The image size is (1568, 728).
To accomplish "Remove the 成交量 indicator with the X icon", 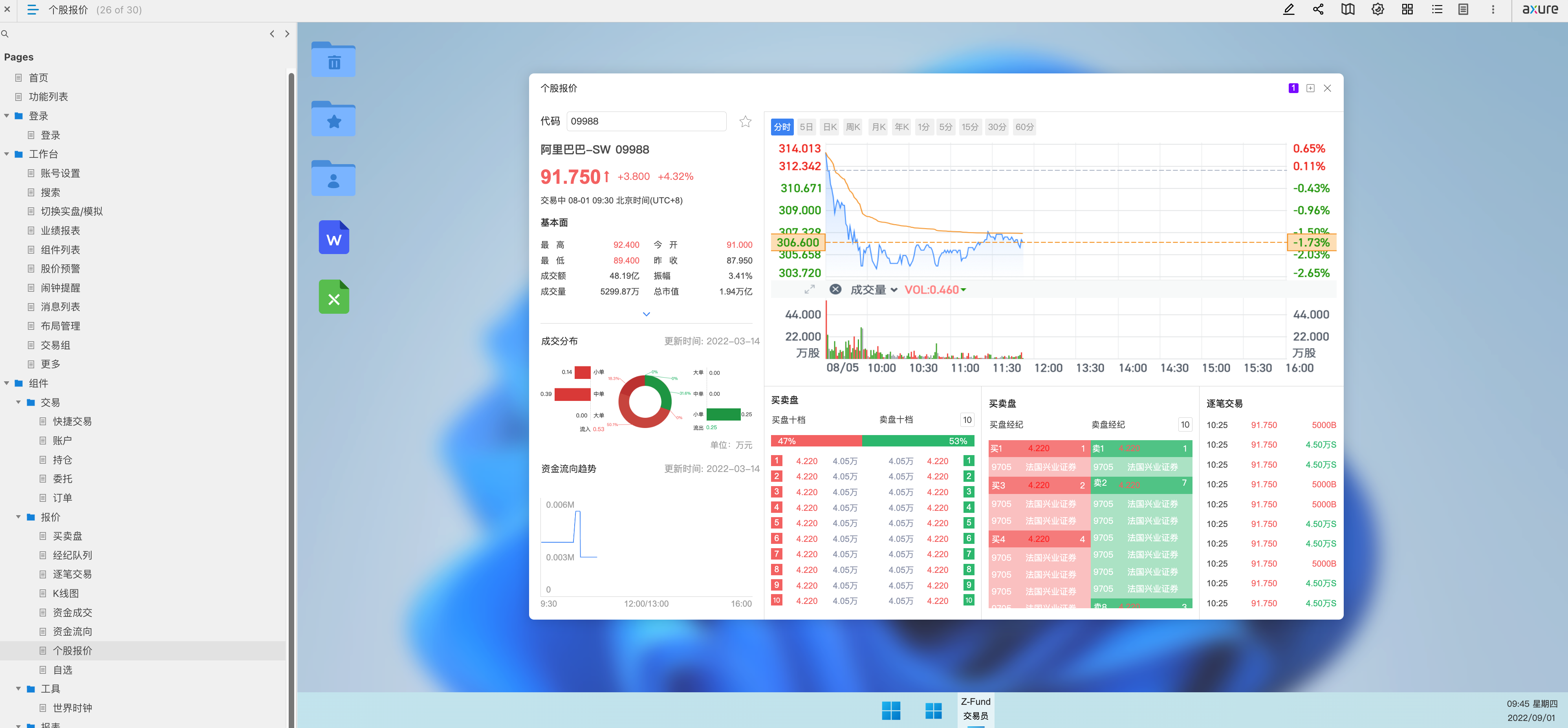I will point(835,290).
